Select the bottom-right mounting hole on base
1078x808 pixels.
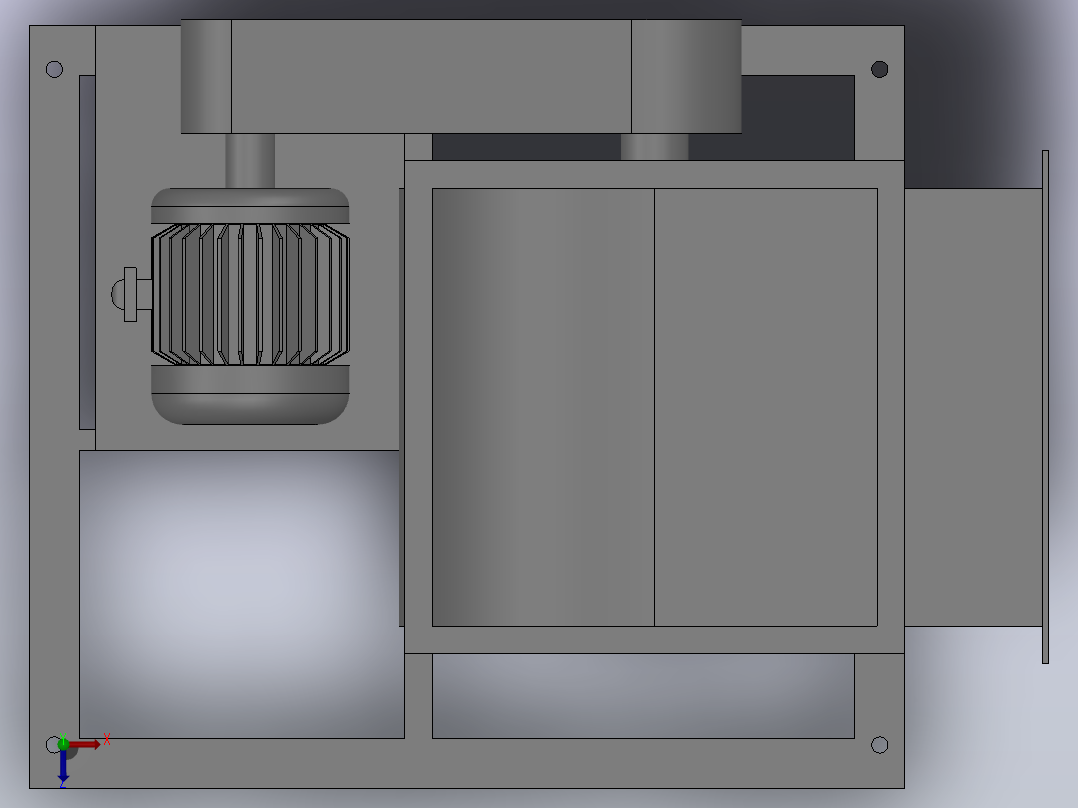[x=879, y=745]
